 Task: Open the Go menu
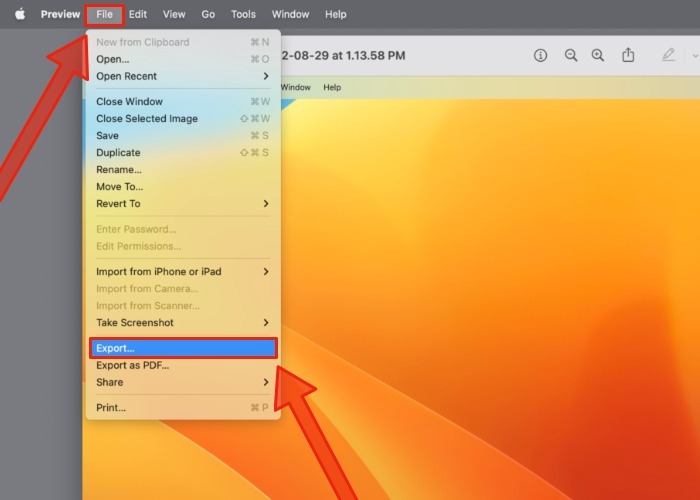208,14
